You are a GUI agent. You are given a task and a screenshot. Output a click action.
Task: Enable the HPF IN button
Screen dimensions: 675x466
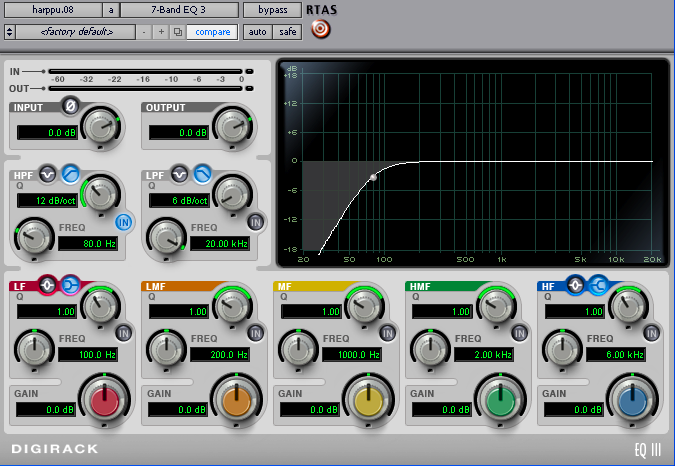click(x=124, y=222)
